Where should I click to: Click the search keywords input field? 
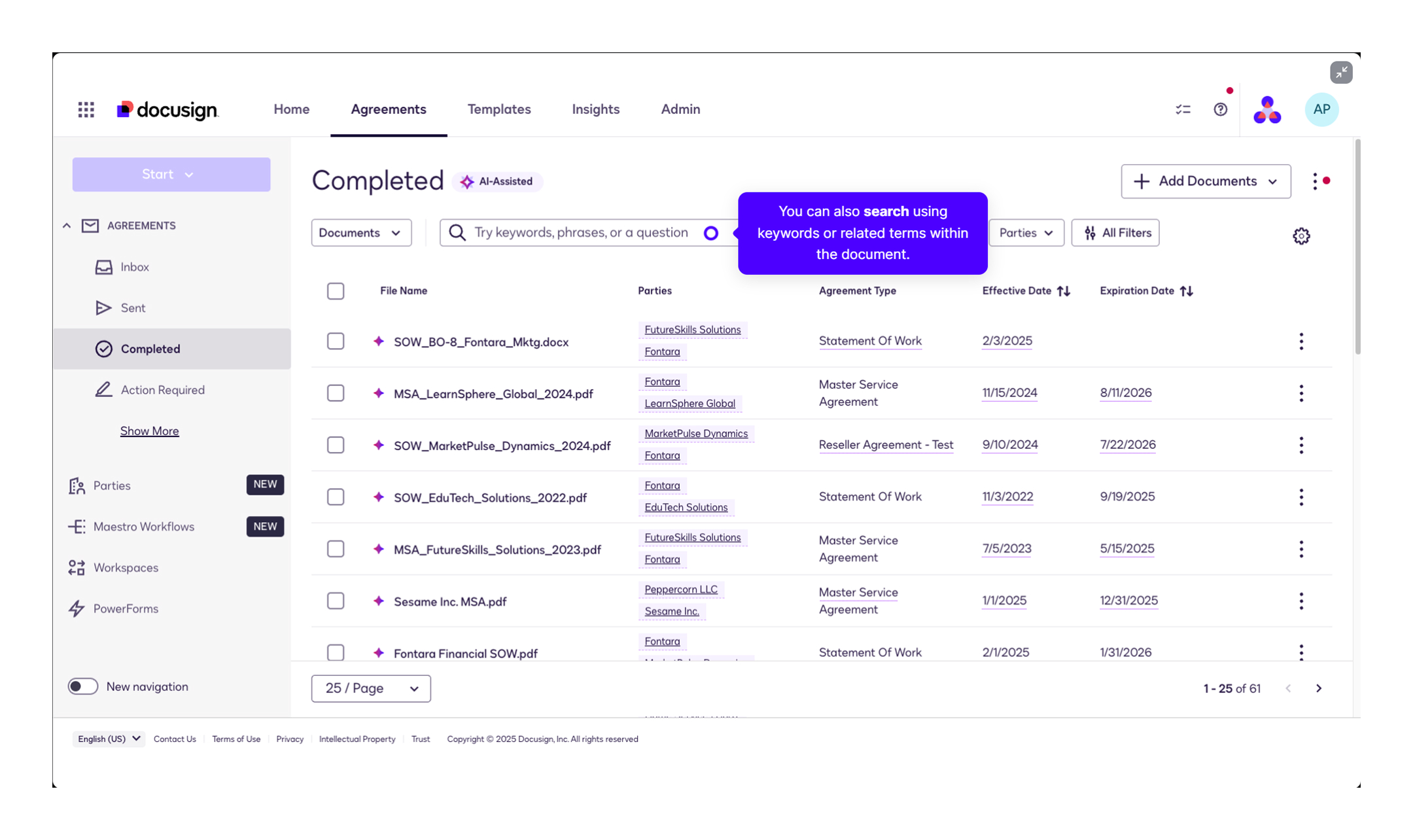point(581,233)
